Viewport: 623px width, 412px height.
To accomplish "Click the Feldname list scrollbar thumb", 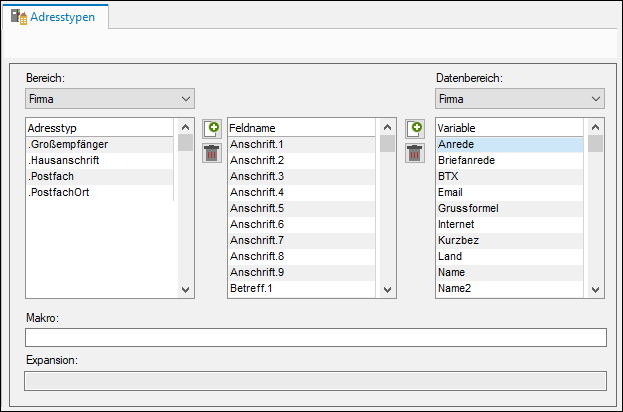I will (x=387, y=143).
